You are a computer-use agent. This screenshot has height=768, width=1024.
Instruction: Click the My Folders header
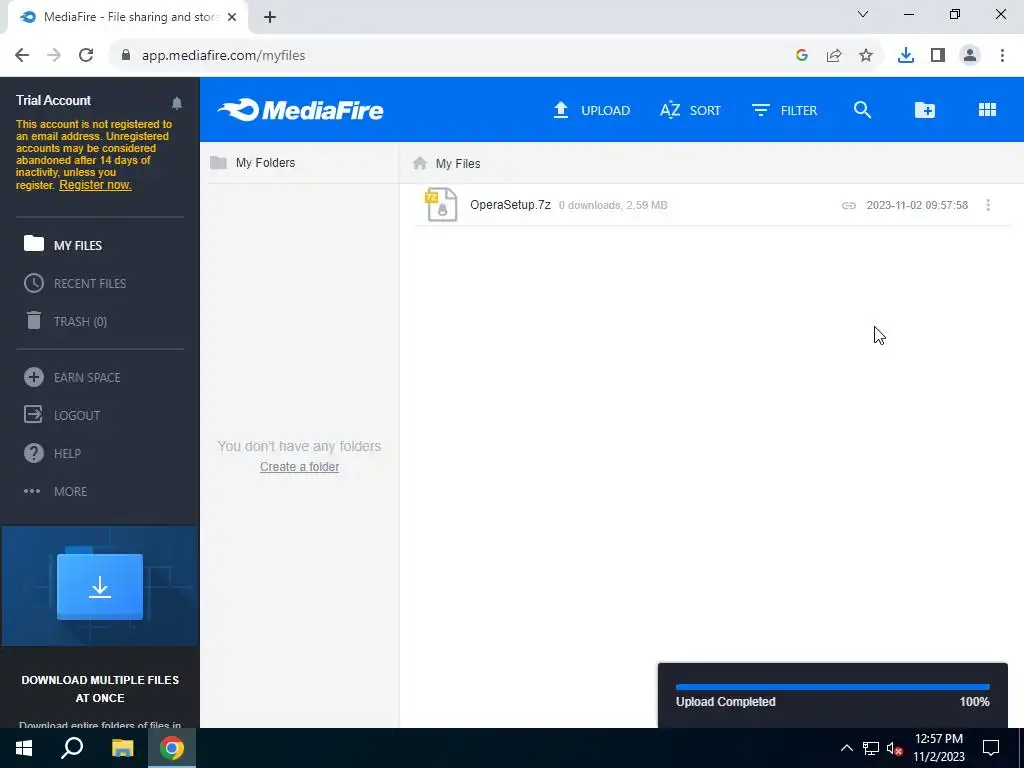click(x=253, y=163)
